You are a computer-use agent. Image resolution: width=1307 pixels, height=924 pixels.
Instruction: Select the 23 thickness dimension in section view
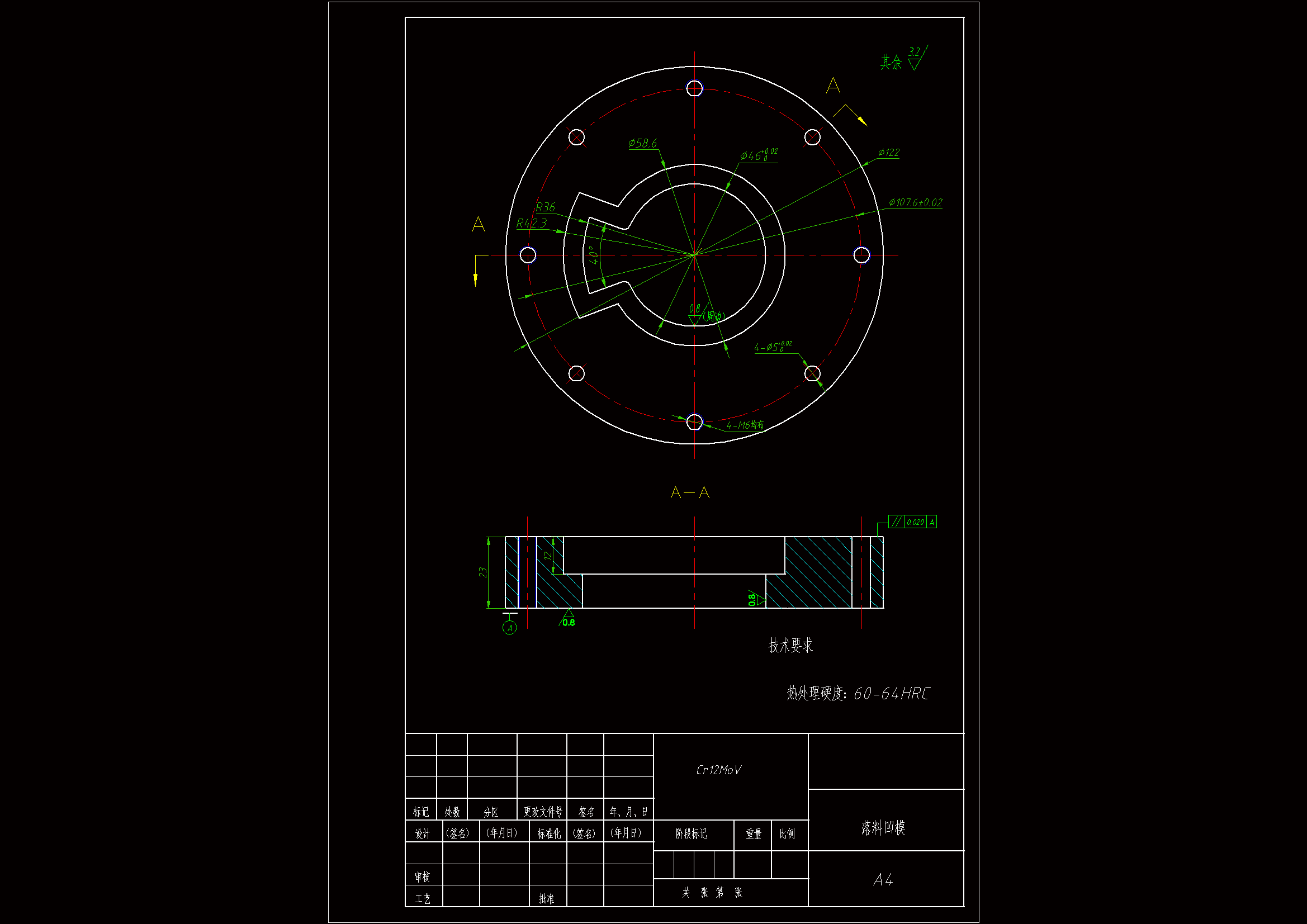483,572
